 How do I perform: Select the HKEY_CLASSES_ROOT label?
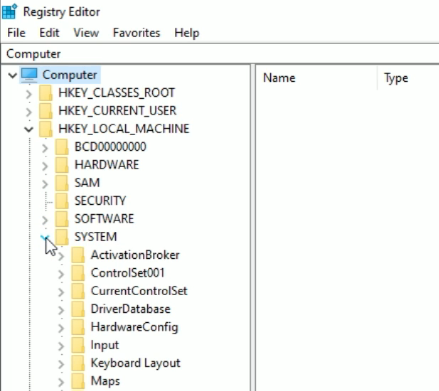117,93
